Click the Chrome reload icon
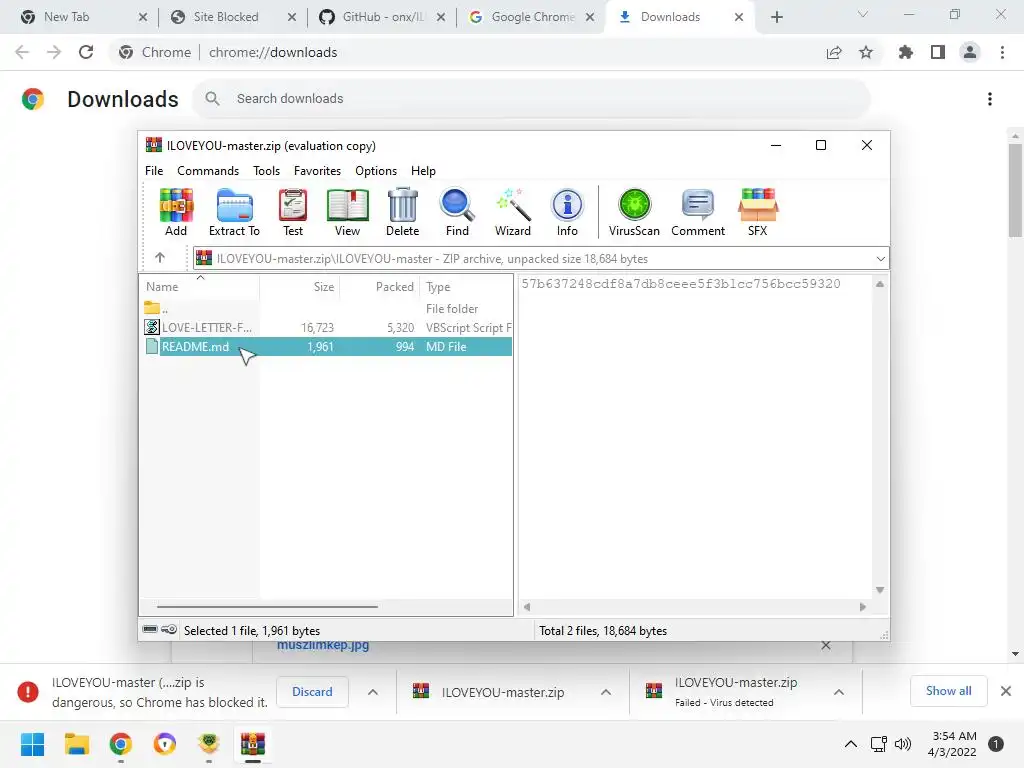This screenshot has height=768, width=1024. (x=86, y=52)
